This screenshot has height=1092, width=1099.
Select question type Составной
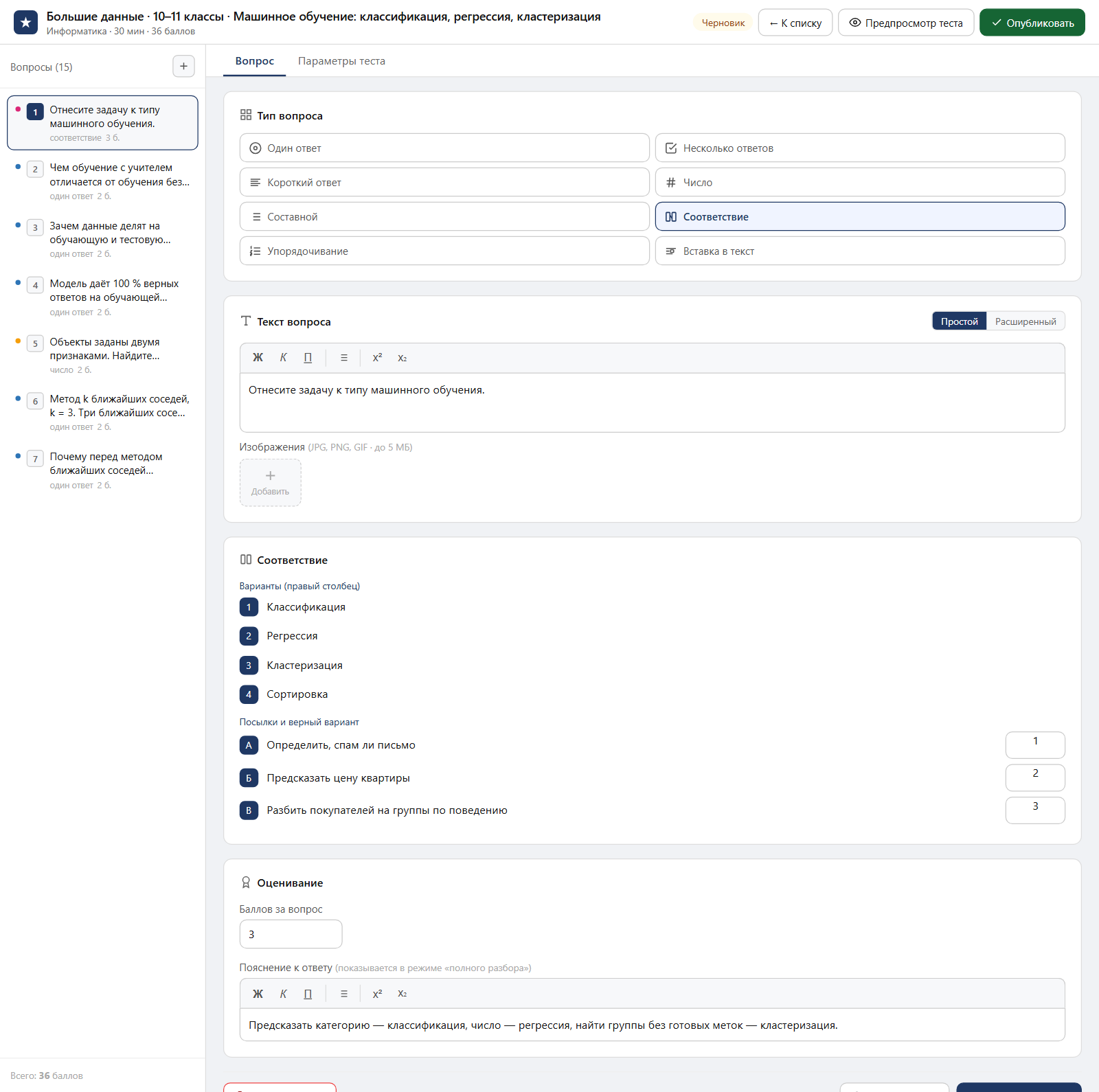444,216
